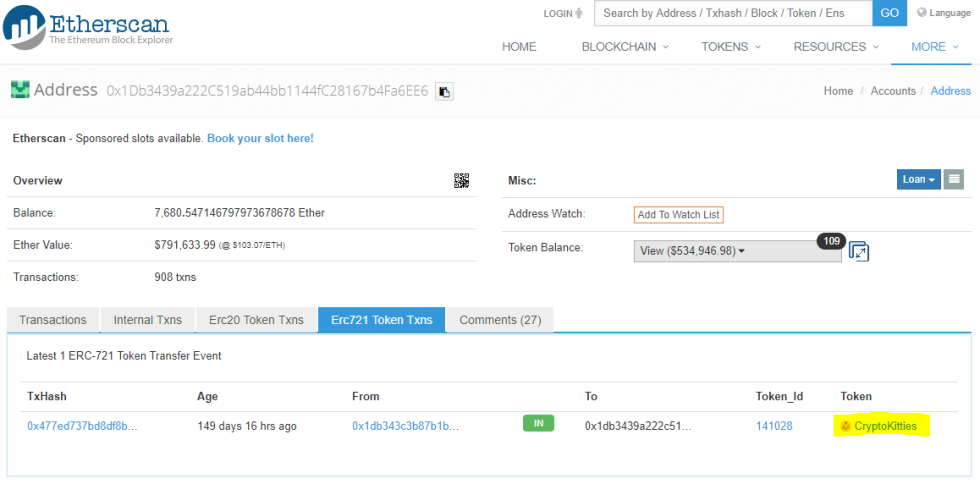
Task: Click the CryptoKitties token icon
Action: (846, 426)
